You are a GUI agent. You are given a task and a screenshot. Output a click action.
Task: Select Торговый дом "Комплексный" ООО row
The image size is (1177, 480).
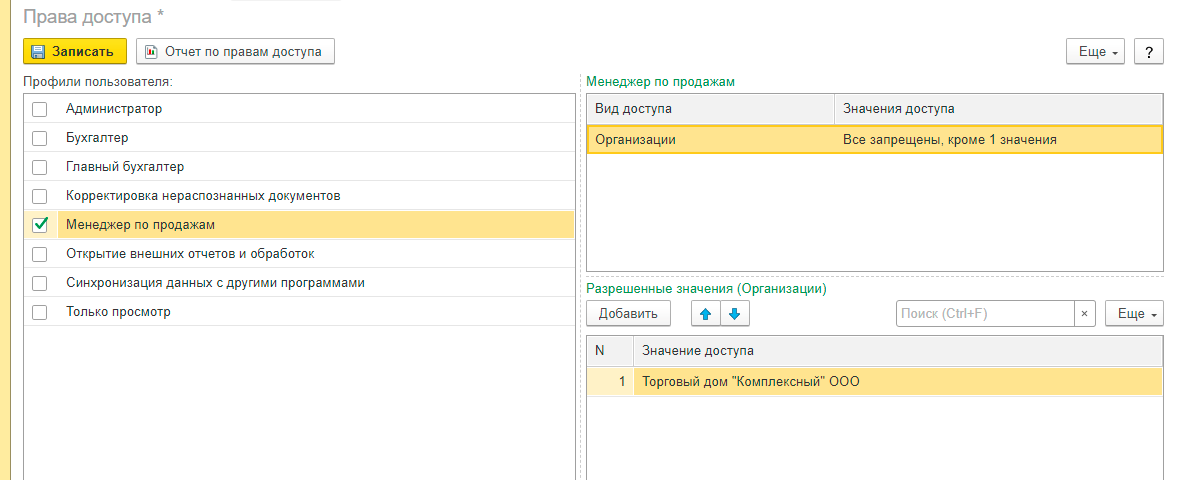click(750, 381)
